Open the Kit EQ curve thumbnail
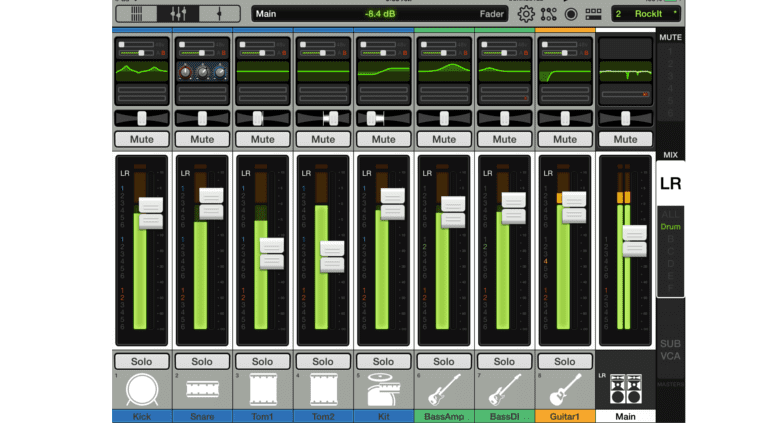Viewport: 770px width, 425px height. [384, 71]
